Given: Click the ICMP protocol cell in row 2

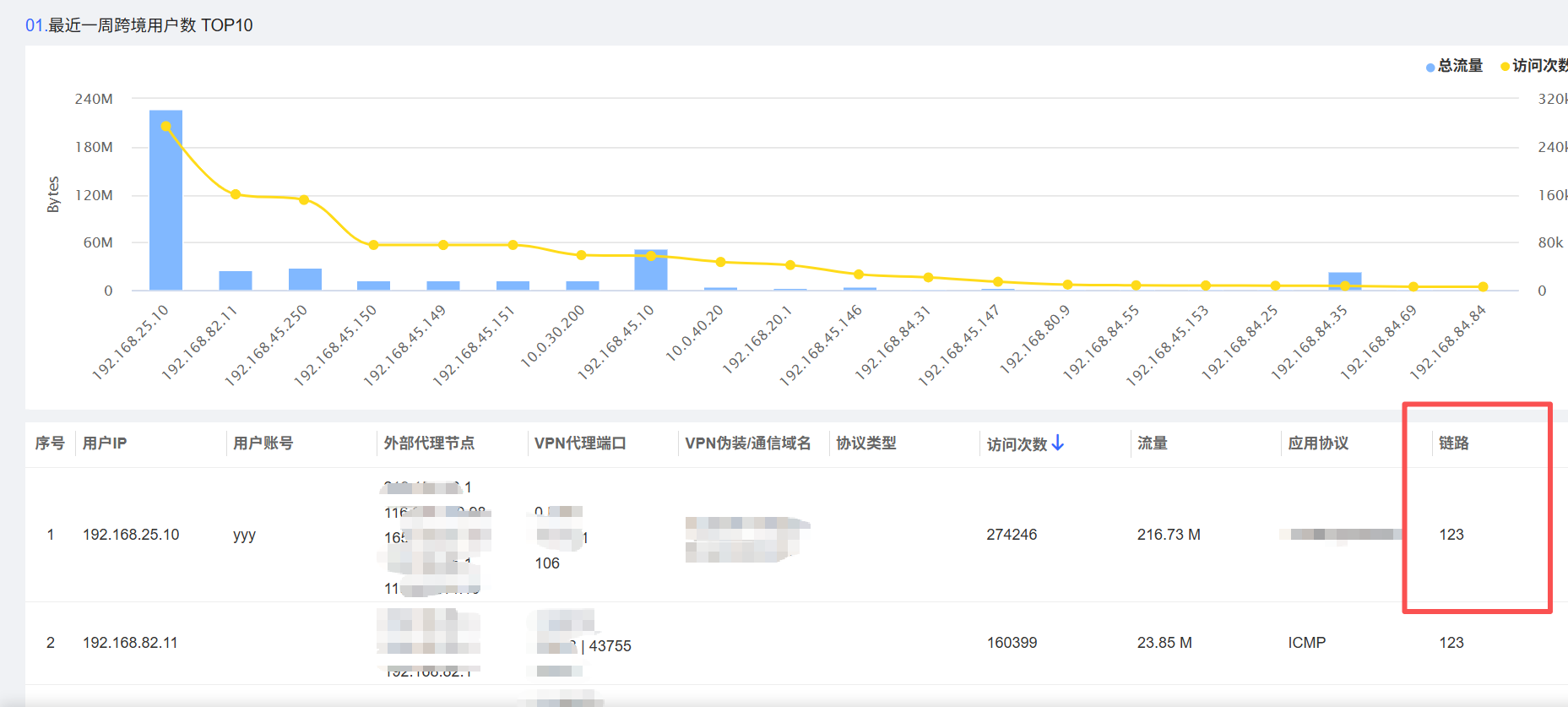Looking at the screenshot, I should click(x=1306, y=643).
